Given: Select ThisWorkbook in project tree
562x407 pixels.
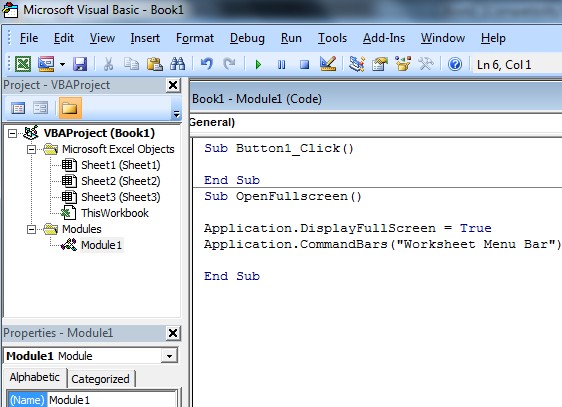Looking at the screenshot, I should (115, 213).
